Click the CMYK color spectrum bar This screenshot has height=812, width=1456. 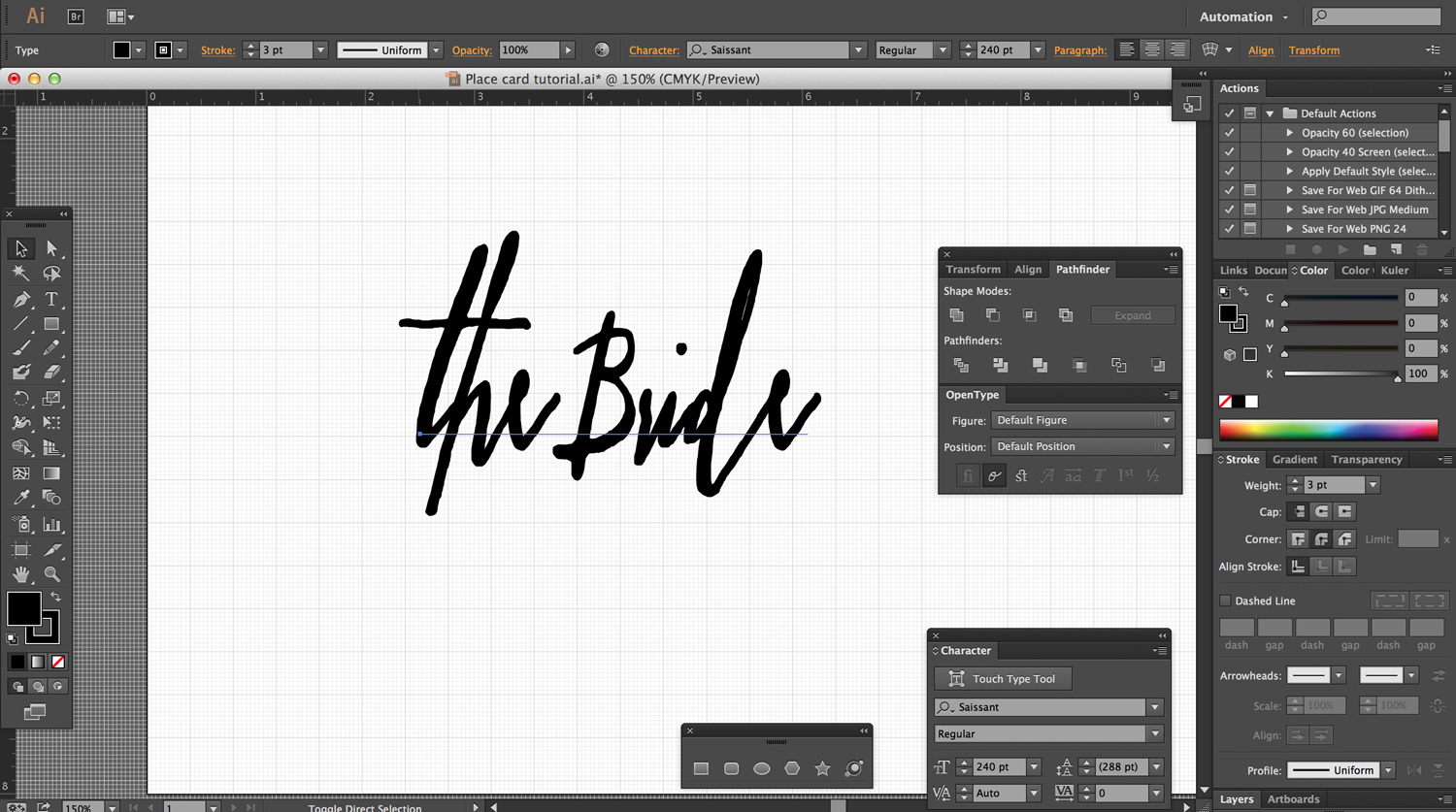(1328, 429)
